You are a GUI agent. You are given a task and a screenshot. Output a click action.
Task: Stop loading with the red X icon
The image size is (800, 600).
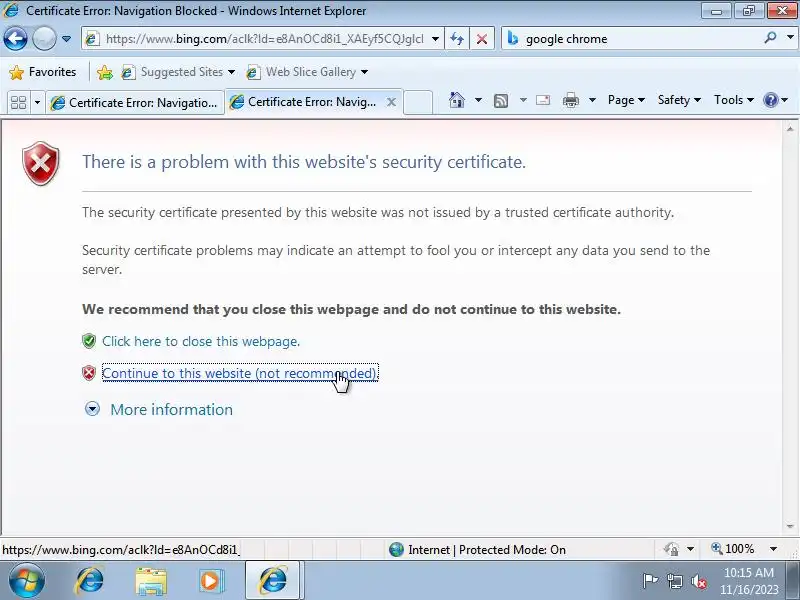482,39
